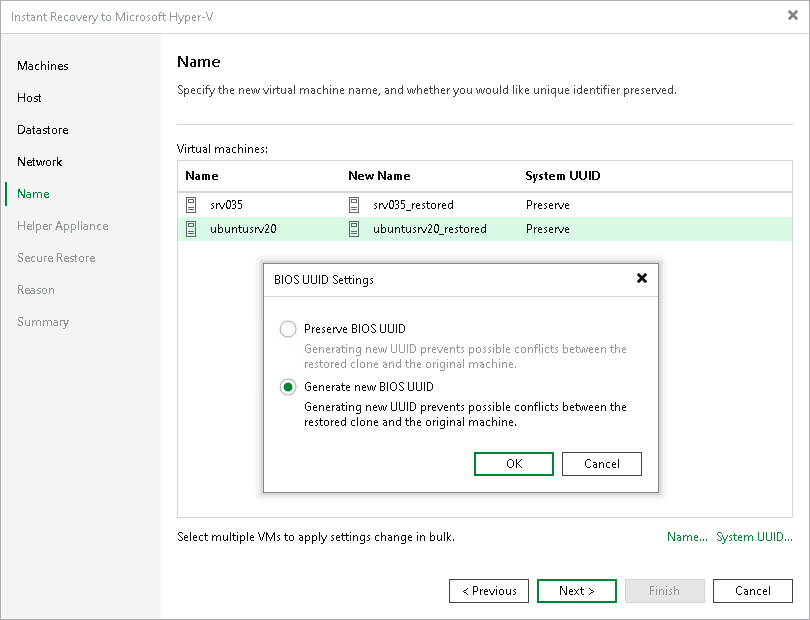This screenshot has width=810, height=620.
Task: Go to the Network wizard step
Action: click(x=40, y=162)
